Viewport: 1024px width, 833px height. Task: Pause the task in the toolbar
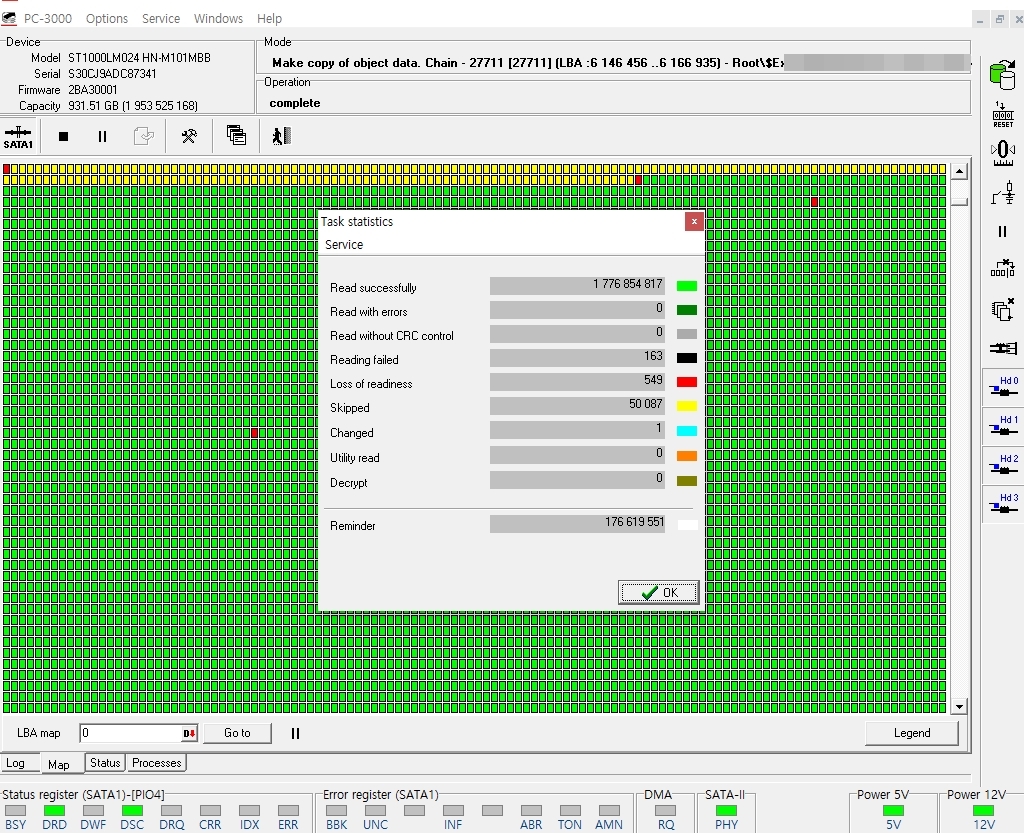point(103,136)
